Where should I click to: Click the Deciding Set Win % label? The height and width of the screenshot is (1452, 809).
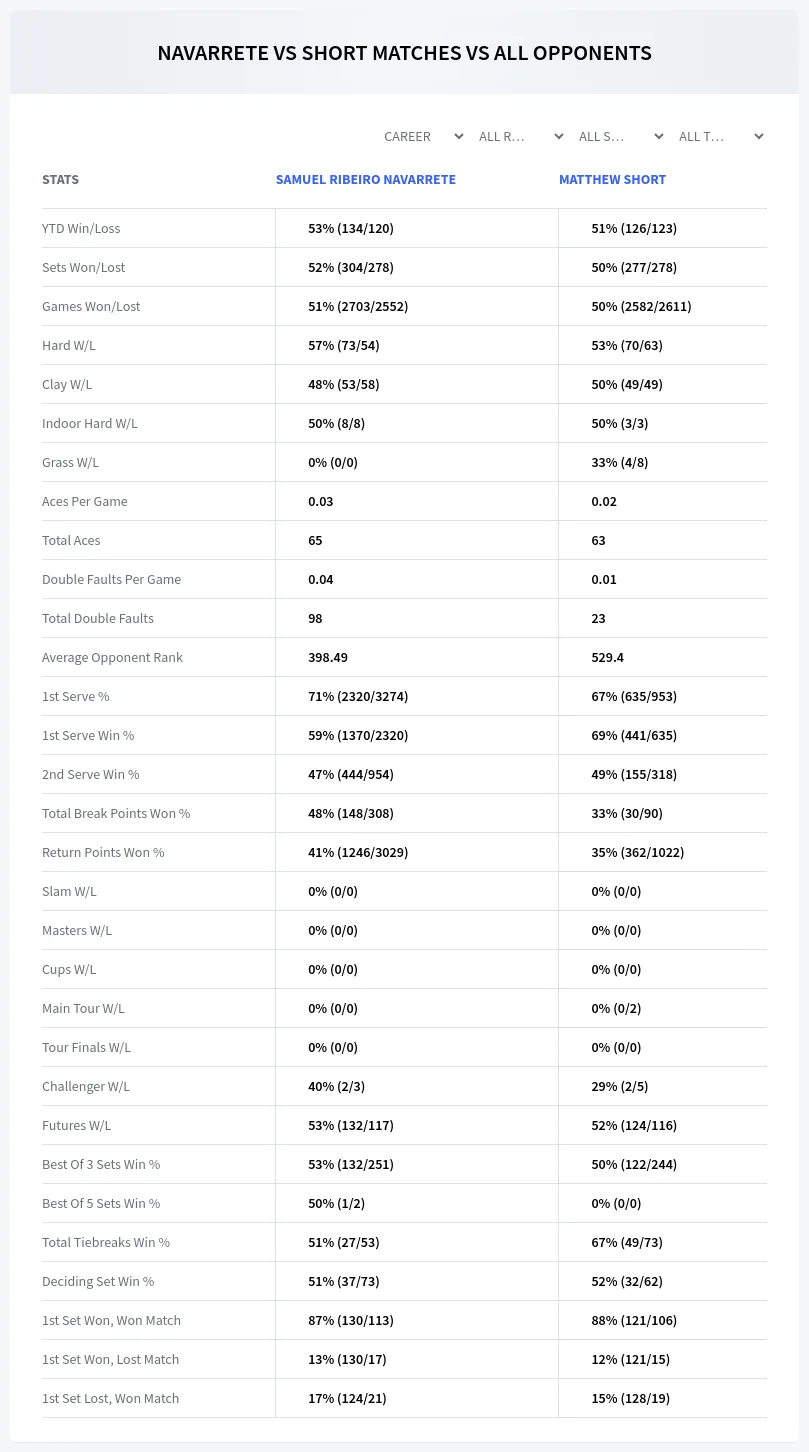[x=98, y=1281]
